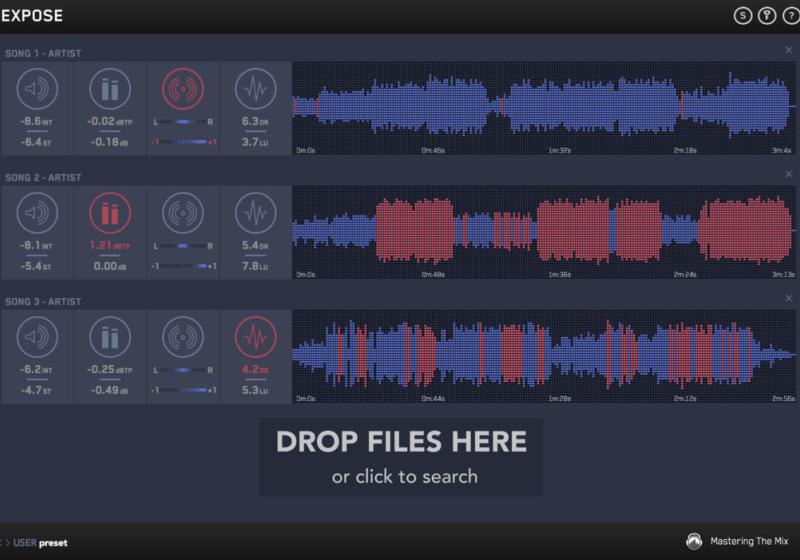Click Song 2 loudness speaker icon
The image size is (800, 560).
click(37, 213)
